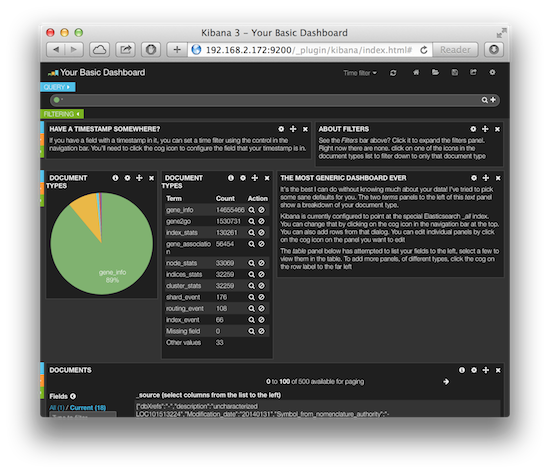
Task: Click the dashboard refresh icon in navbar
Action: tap(393, 73)
